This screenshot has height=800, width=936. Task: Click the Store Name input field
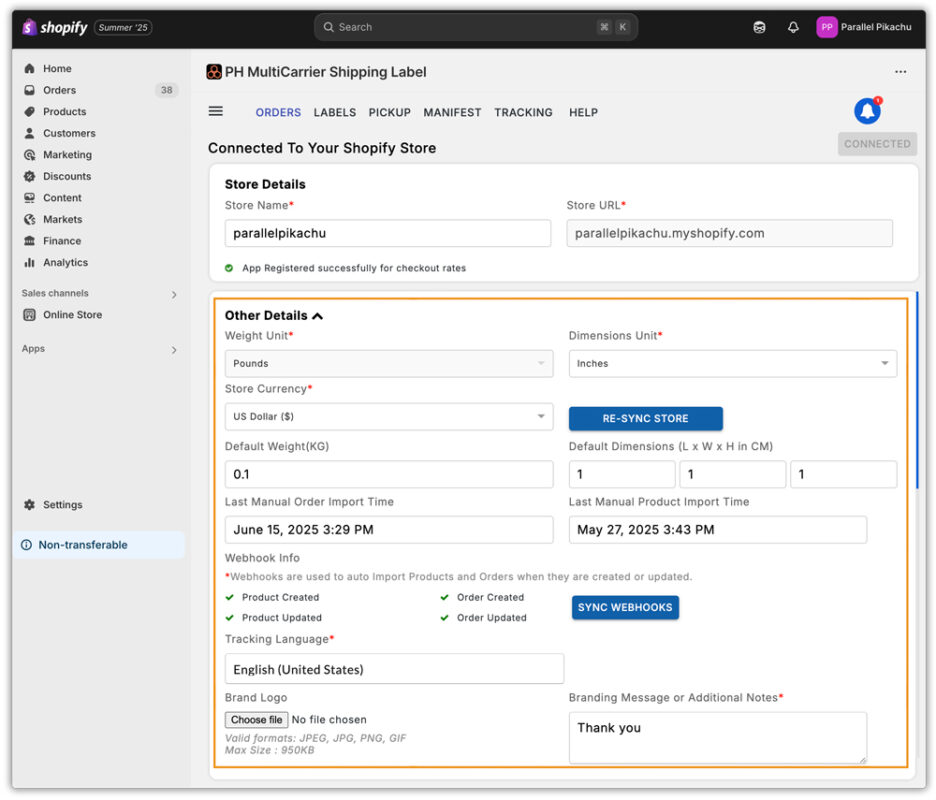(387, 233)
